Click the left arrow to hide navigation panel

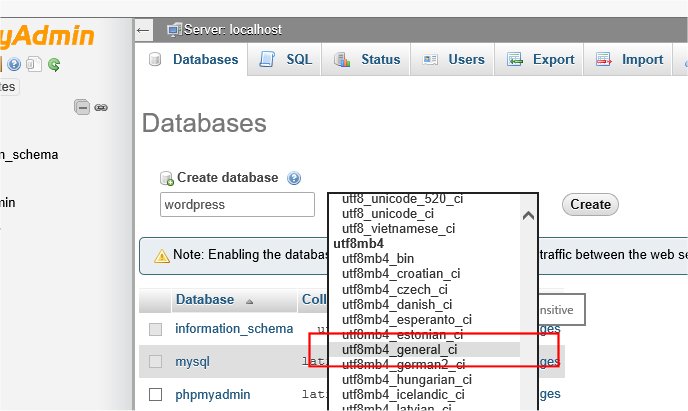(143, 30)
